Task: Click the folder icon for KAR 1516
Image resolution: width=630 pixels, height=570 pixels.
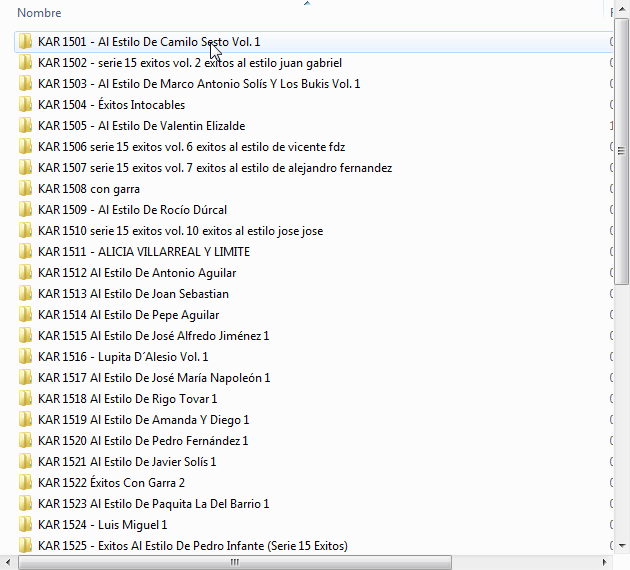Action: (x=25, y=356)
